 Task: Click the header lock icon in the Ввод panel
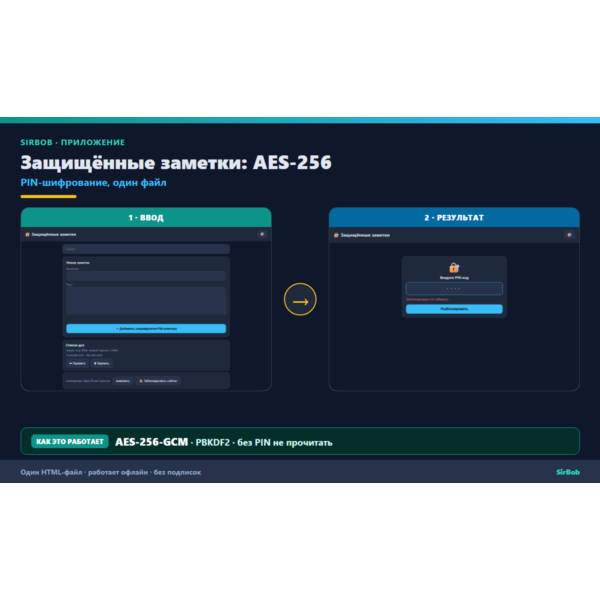(27, 235)
